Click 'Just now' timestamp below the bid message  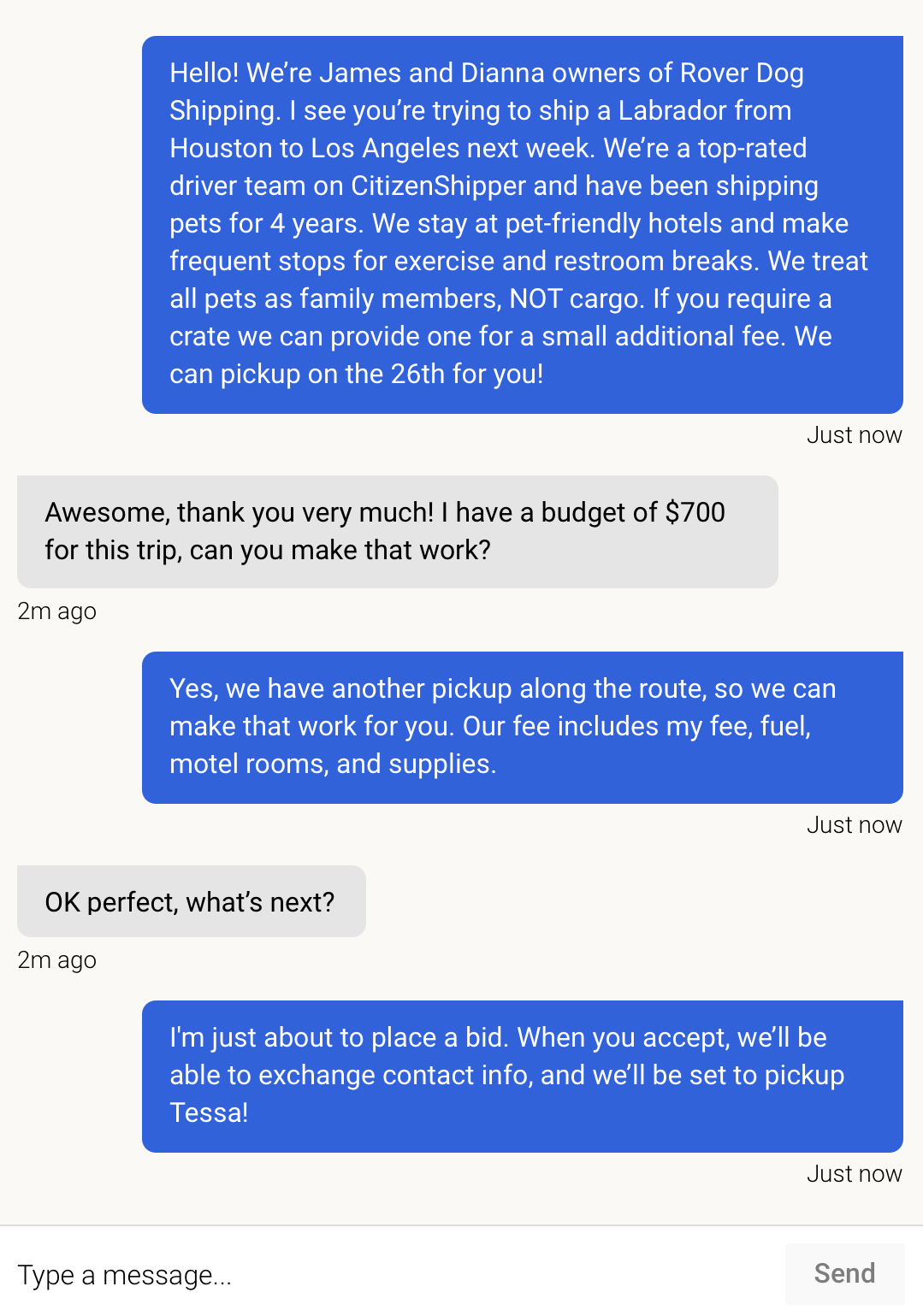(854, 1174)
